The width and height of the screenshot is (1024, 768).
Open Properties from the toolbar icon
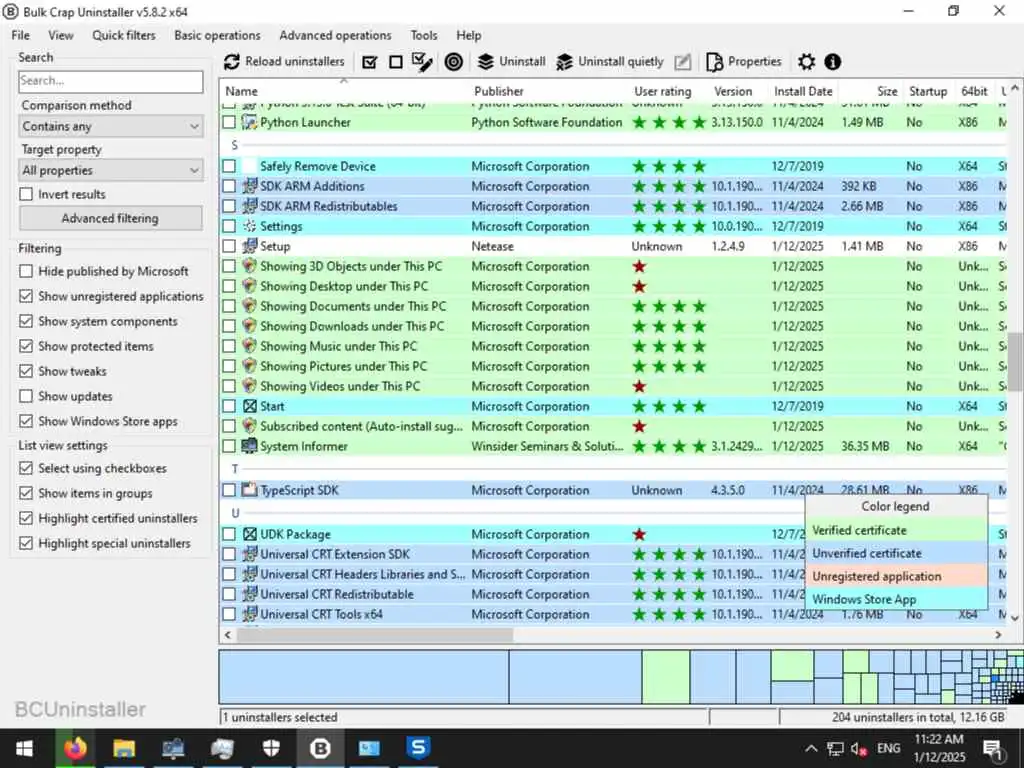pyautogui.click(x=714, y=62)
